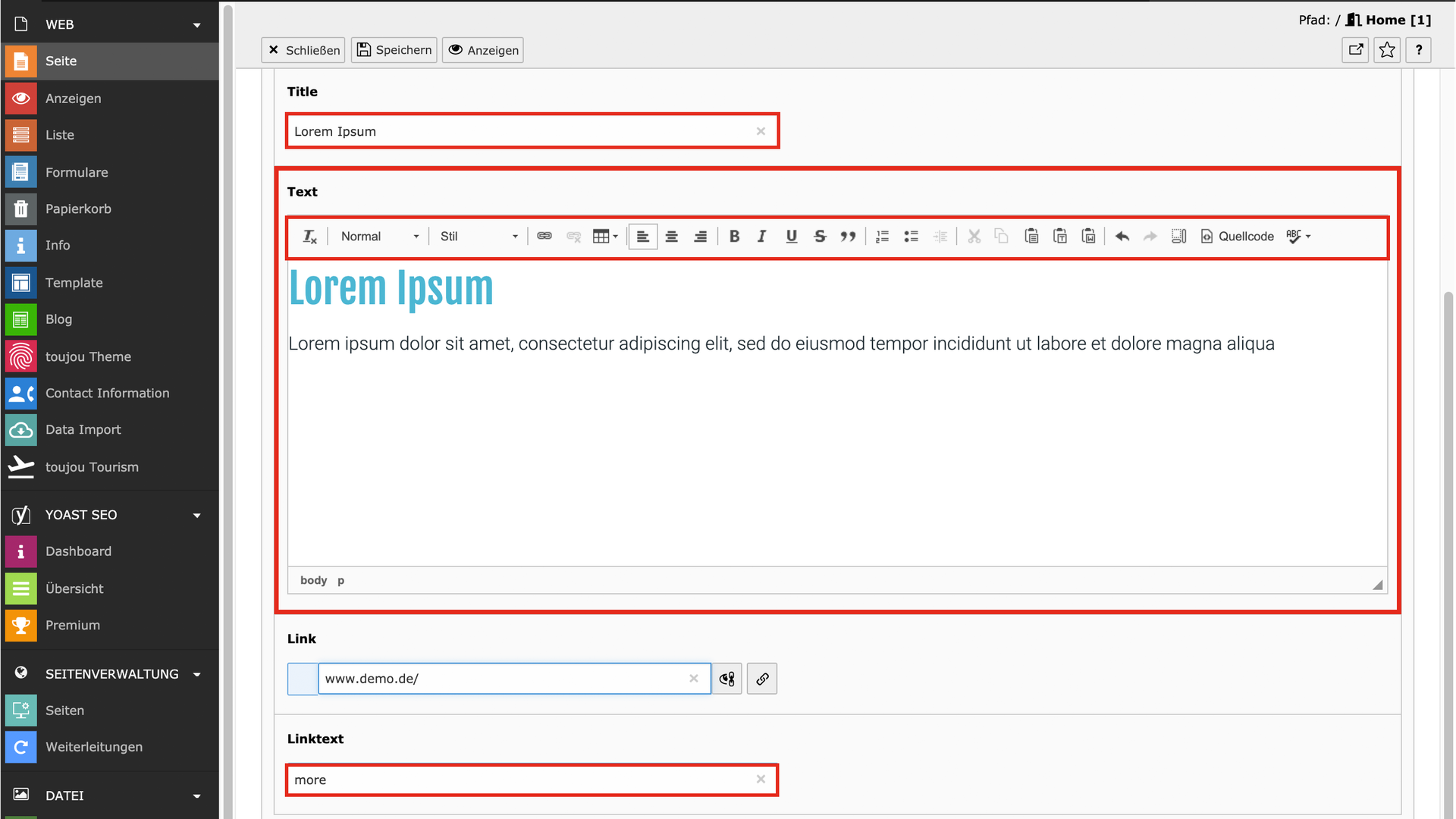Center align the text
1456x819 pixels.
pyautogui.click(x=671, y=237)
